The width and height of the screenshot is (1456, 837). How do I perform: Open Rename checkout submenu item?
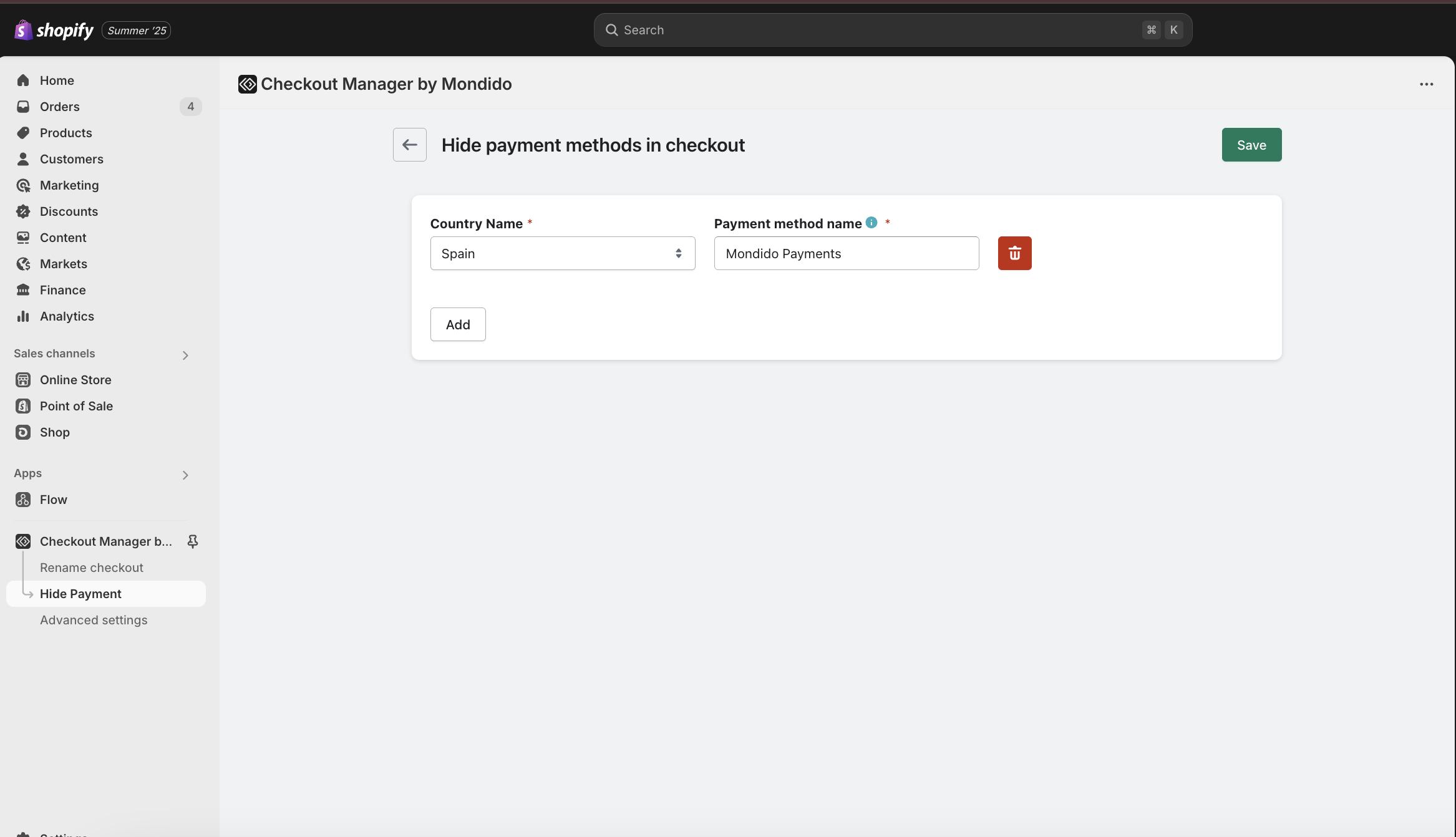[x=92, y=568]
